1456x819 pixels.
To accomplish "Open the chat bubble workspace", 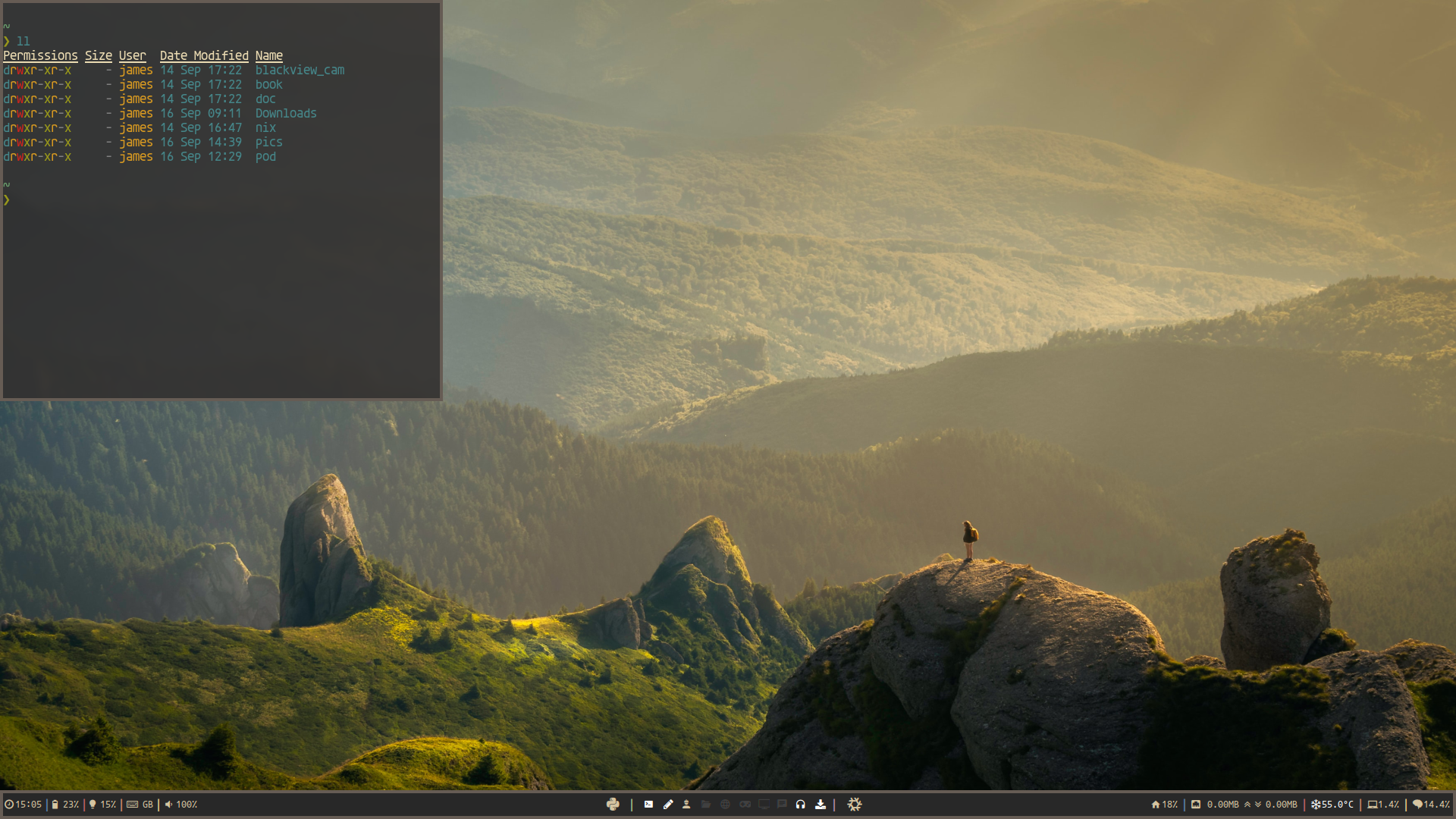I will coord(782,805).
